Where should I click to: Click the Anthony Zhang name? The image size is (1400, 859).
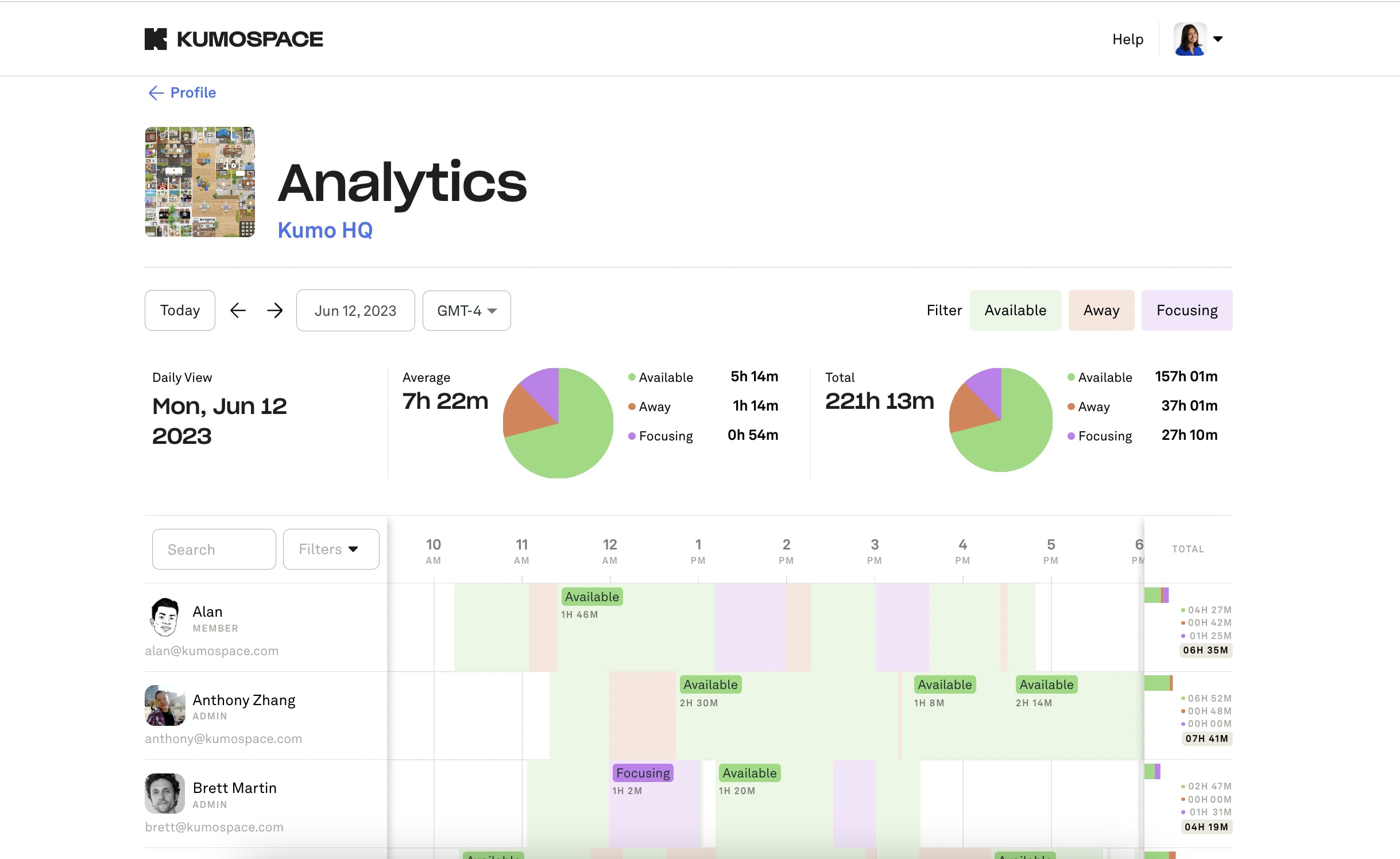244,700
